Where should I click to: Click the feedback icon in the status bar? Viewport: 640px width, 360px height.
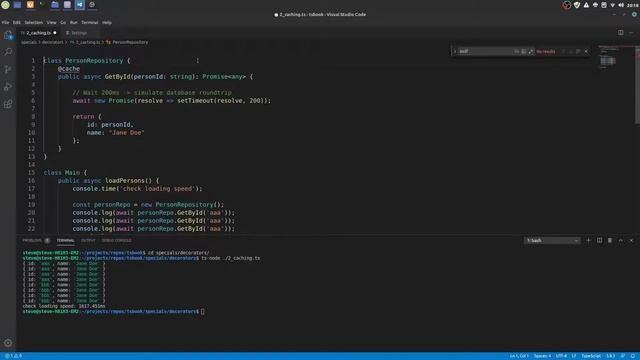tap(623, 356)
